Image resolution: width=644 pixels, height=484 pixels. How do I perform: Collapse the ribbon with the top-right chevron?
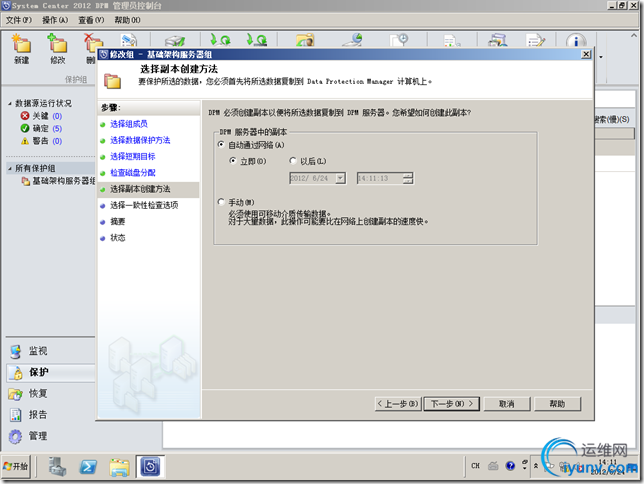tap(633, 36)
